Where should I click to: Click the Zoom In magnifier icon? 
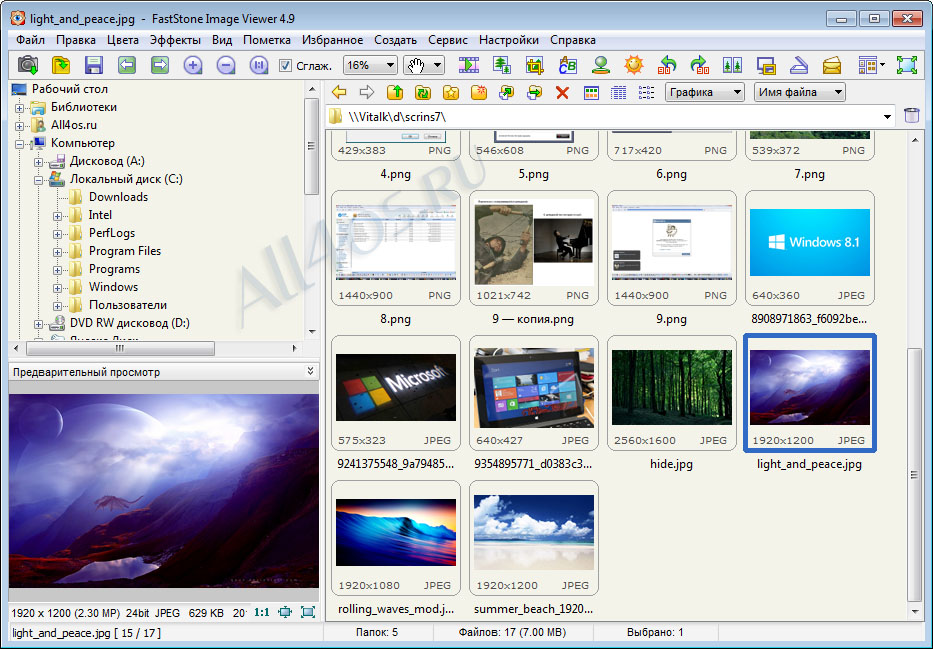193,65
